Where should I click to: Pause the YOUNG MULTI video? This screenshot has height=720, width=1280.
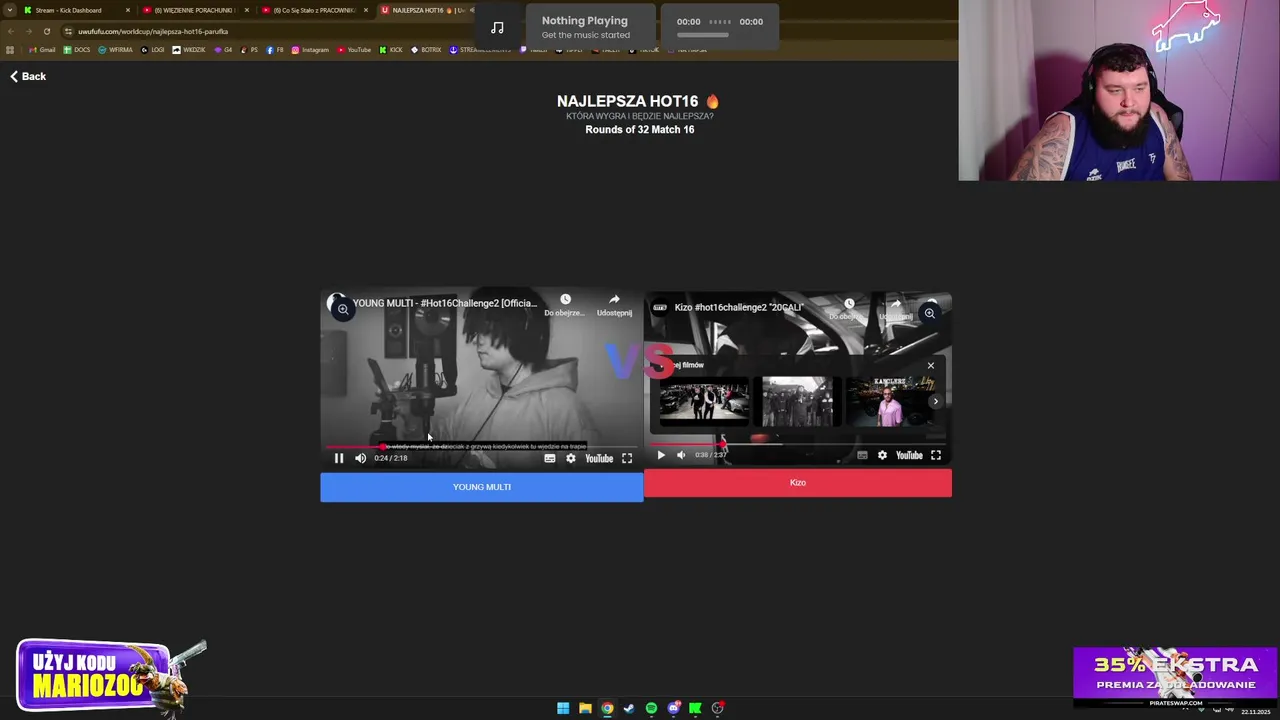pyautogui.click(x=339, y=458)
